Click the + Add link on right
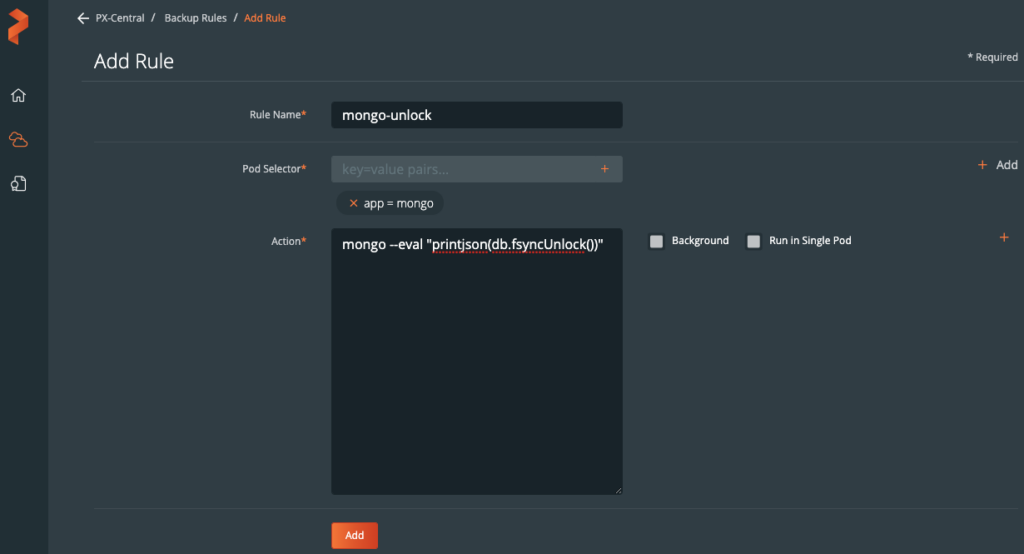 [x=997, y=165]
